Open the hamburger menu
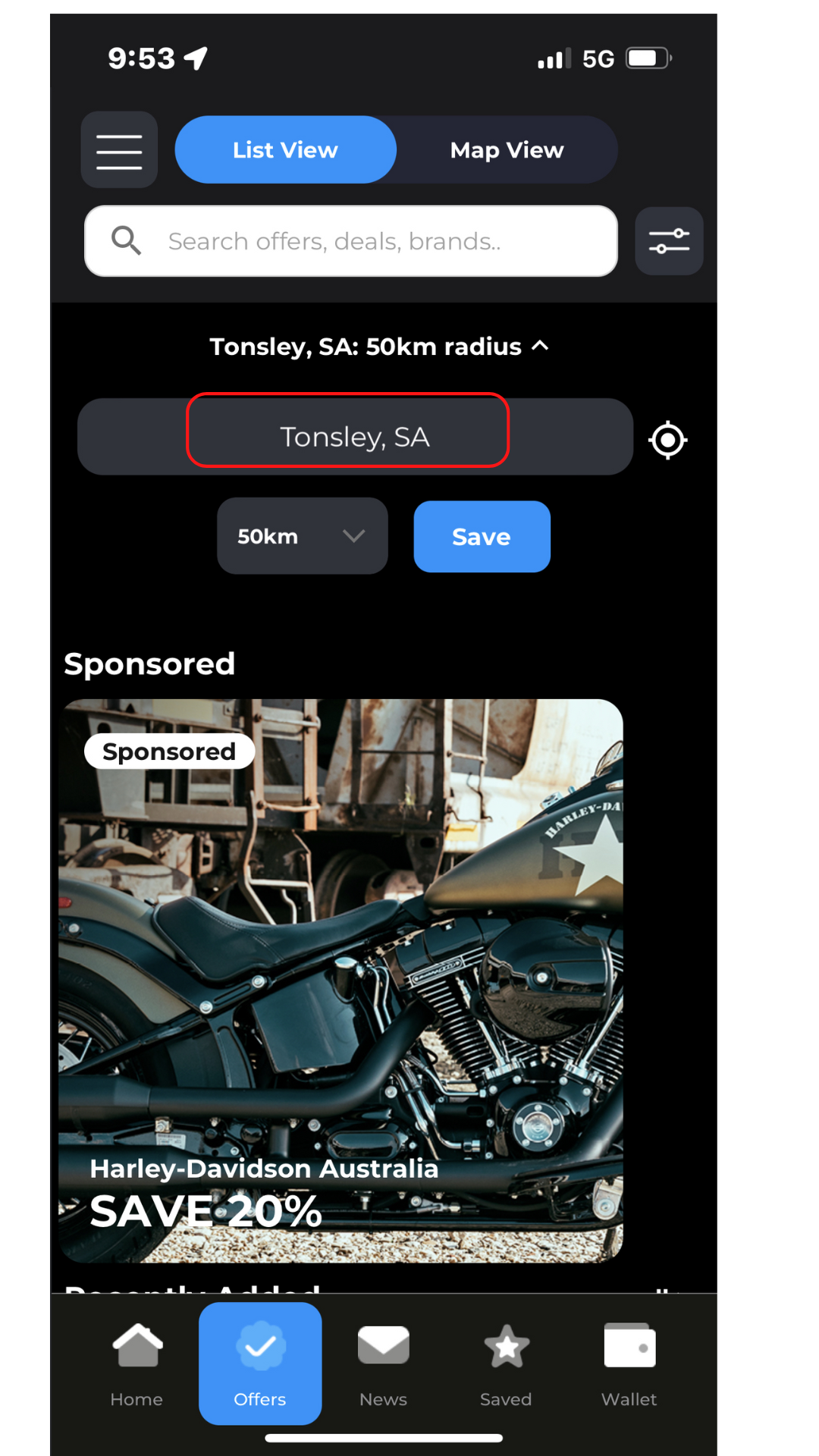Screen dimensions: 819x1456 pos(119,150)
